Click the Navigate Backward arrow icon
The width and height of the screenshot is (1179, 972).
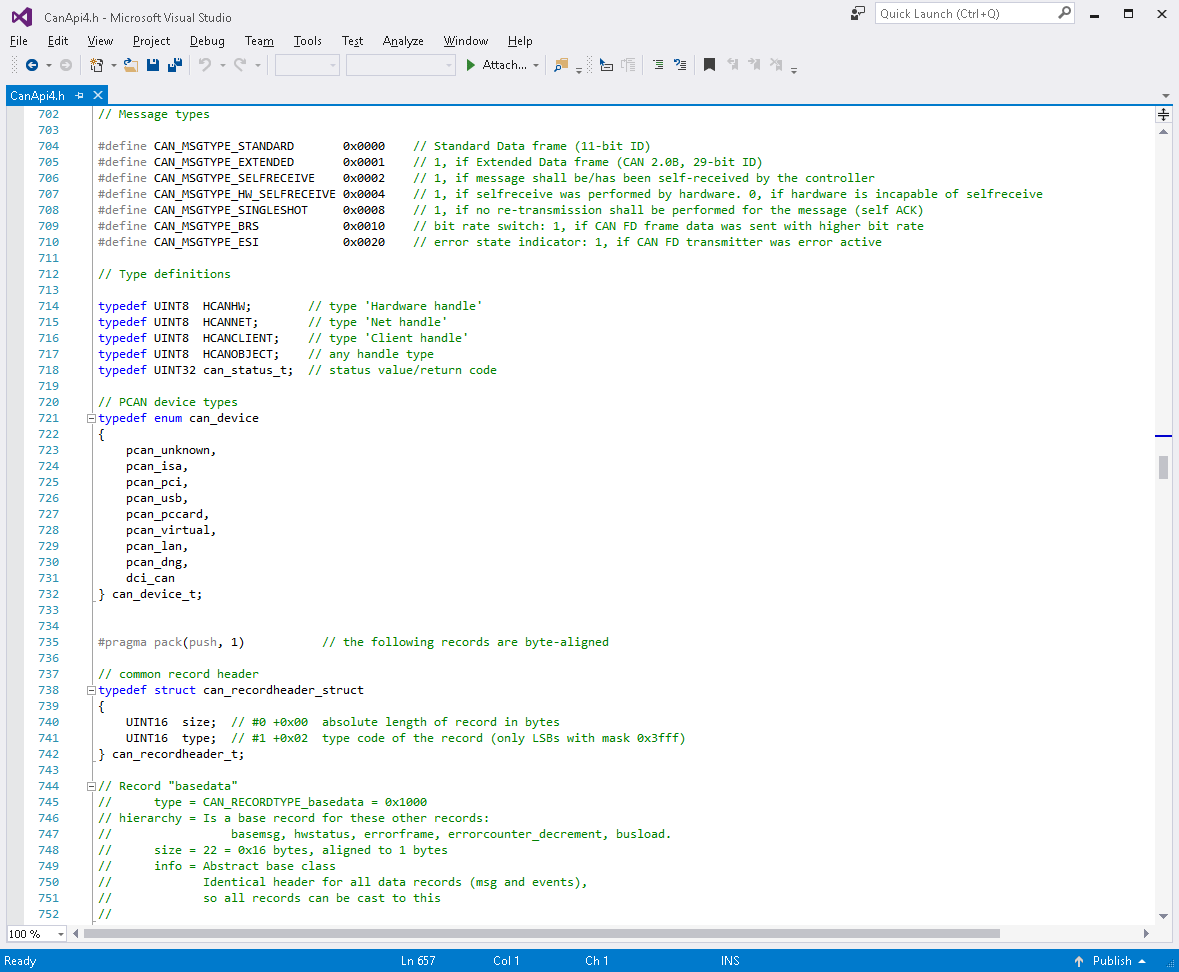click(32, 65)
